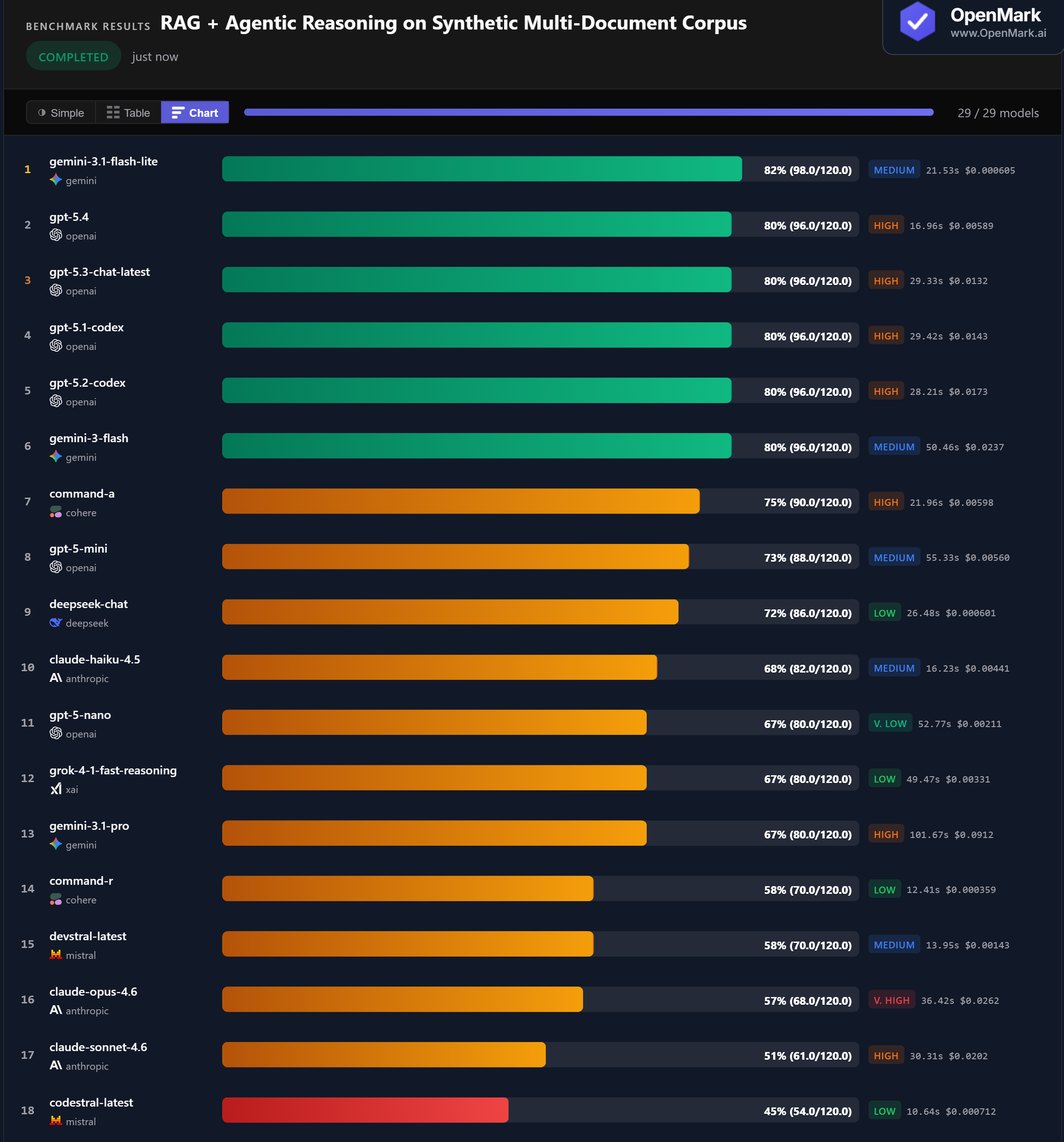Click the Gemini sparkle icon under gemini-3.1-flash-lite

(56, 180)
